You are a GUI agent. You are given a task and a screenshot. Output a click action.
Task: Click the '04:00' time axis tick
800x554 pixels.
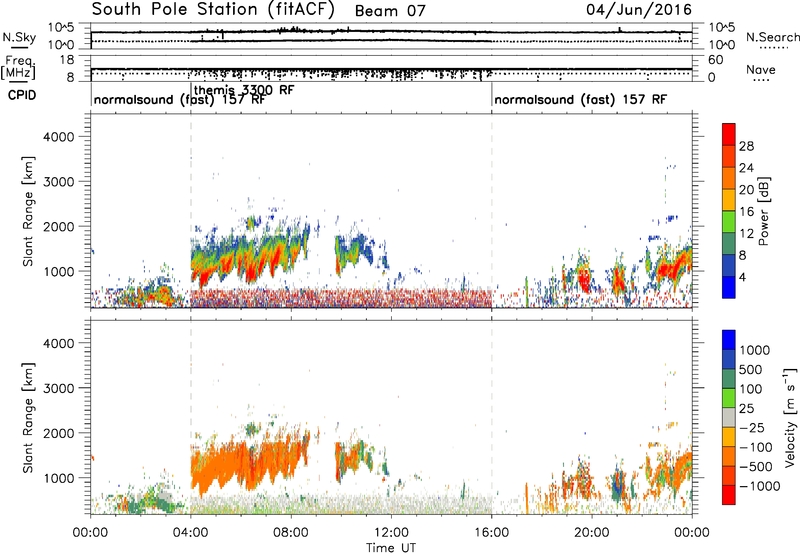[x=191, y=533]
